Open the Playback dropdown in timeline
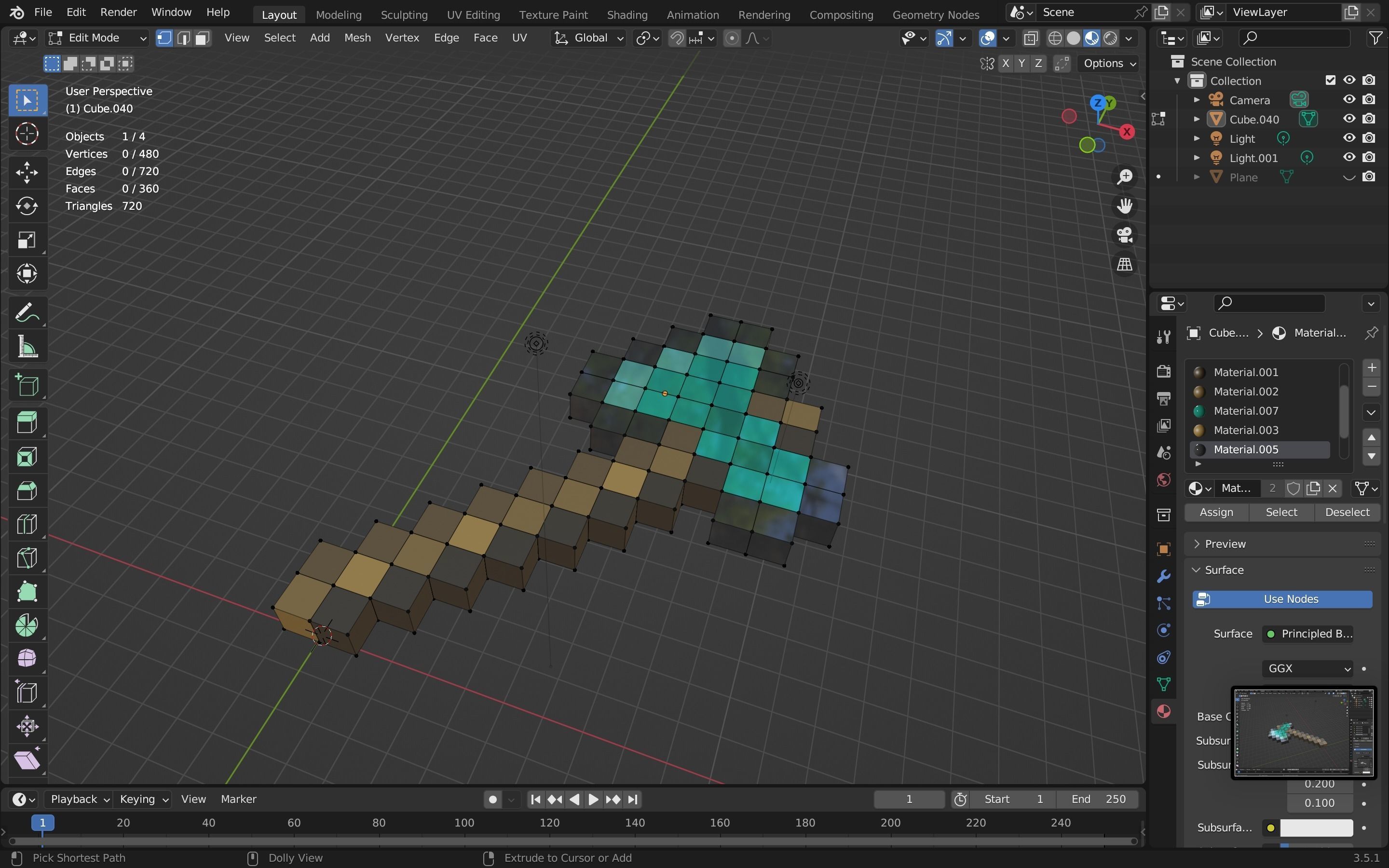 point(79,799)
